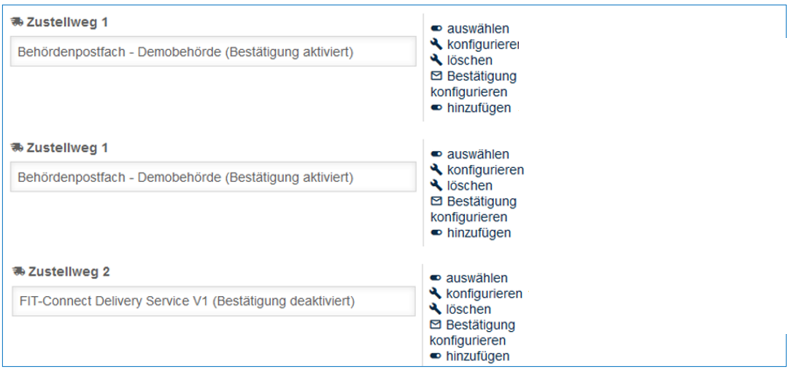791x370 pixels.
Task: Click wrench icon beside löschen in topmost Zustellweg 1
Action: [436, 61]
